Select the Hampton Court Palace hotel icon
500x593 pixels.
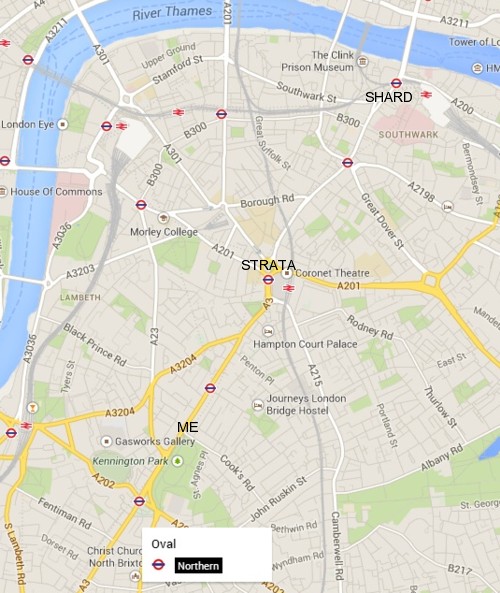268,331
